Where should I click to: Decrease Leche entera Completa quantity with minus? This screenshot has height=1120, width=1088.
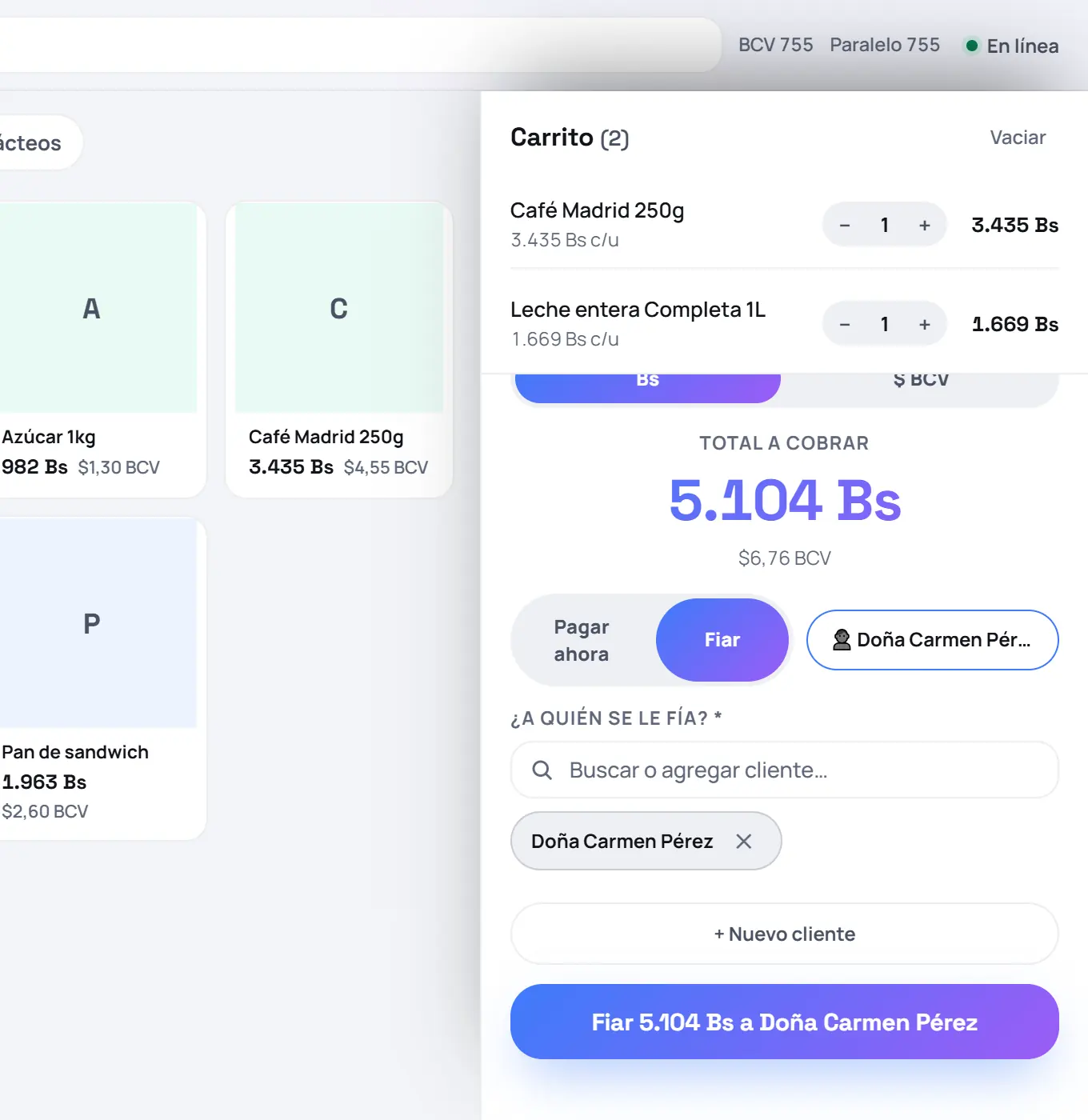(x=845, y=324)
